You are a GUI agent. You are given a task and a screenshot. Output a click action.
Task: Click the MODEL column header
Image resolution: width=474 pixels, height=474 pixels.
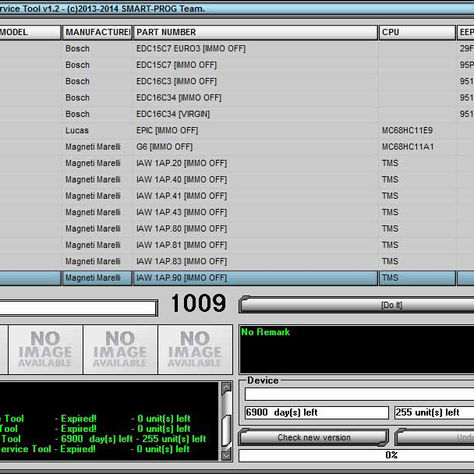click(x=30, y=32)
